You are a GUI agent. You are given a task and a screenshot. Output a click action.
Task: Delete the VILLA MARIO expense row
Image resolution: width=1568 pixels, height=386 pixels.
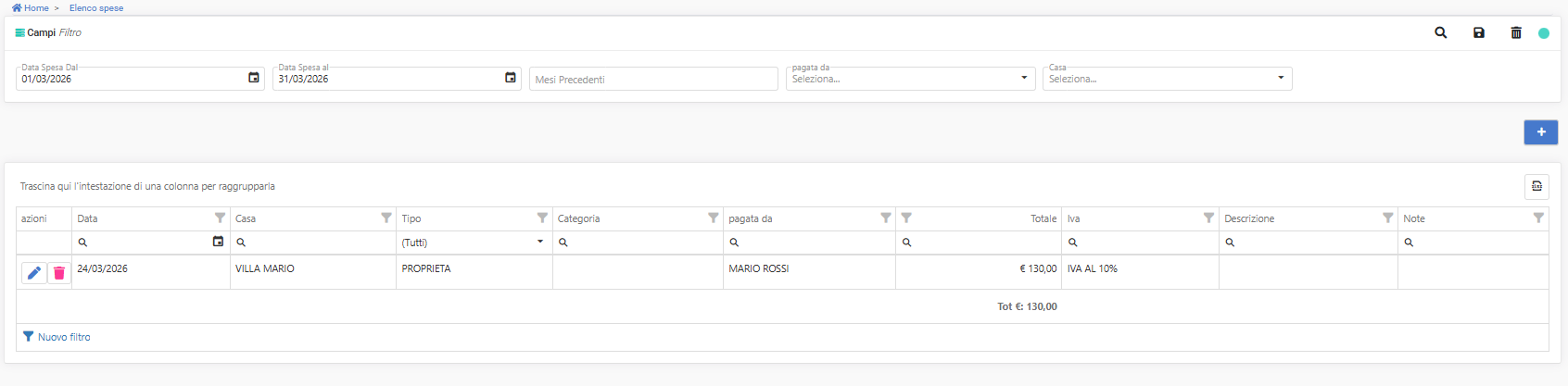[x=59, y=273]
